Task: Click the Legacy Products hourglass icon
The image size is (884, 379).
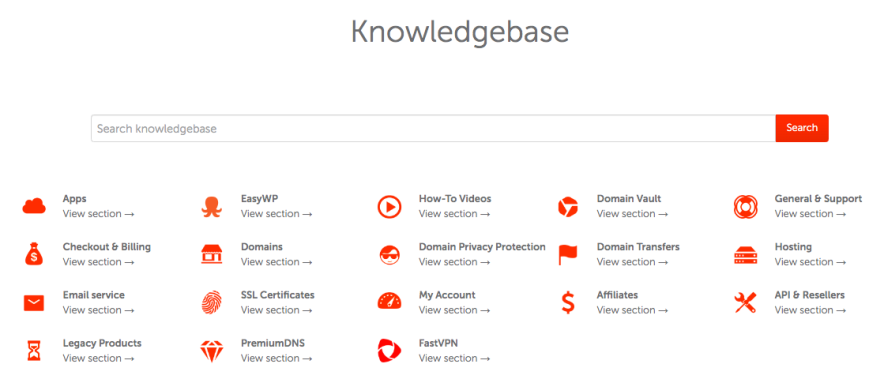Action: point(34,351)
